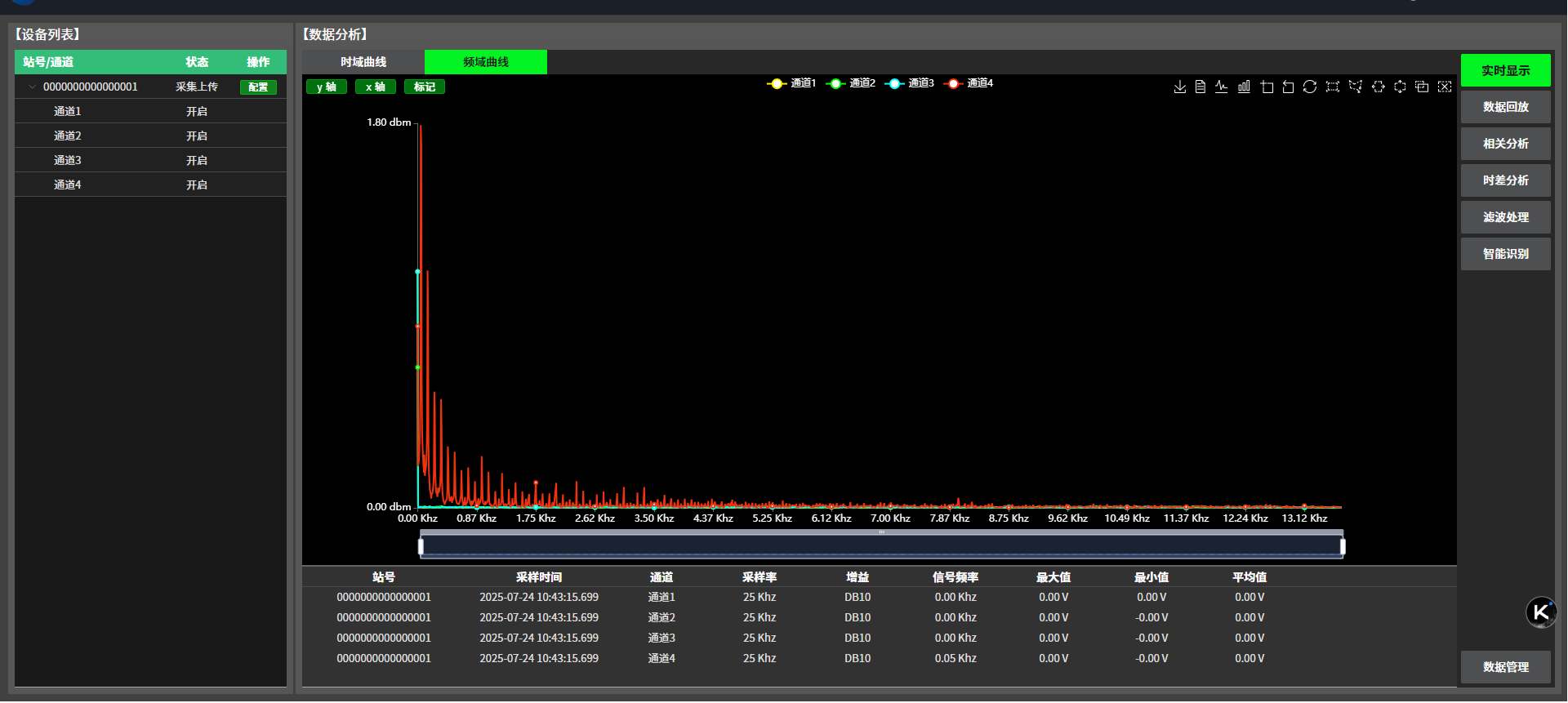Click the 平均值 column header
This screenshot has width=1568, height=703.
[1249, 577]
